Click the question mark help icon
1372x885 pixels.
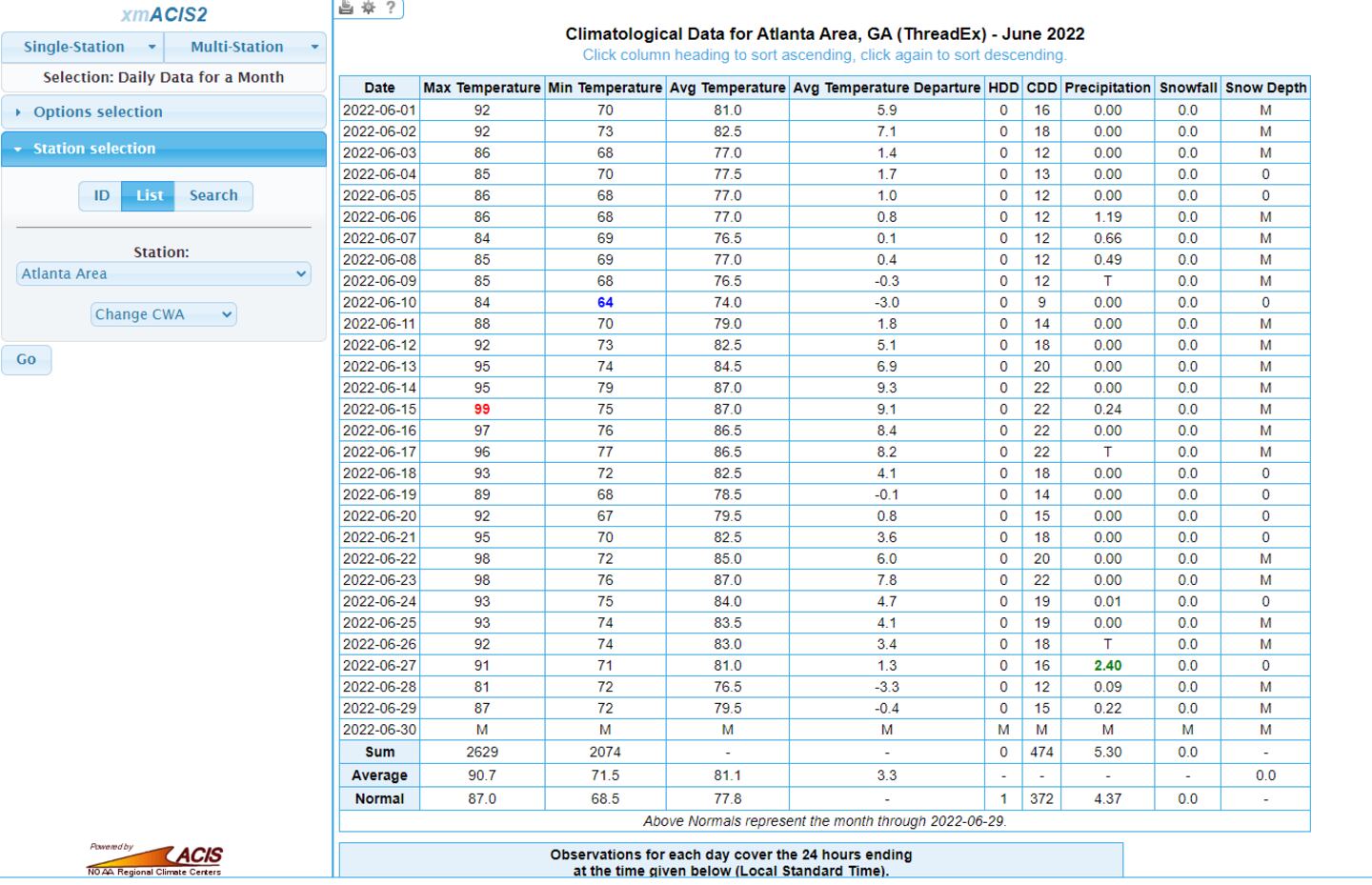pos(390,8)
